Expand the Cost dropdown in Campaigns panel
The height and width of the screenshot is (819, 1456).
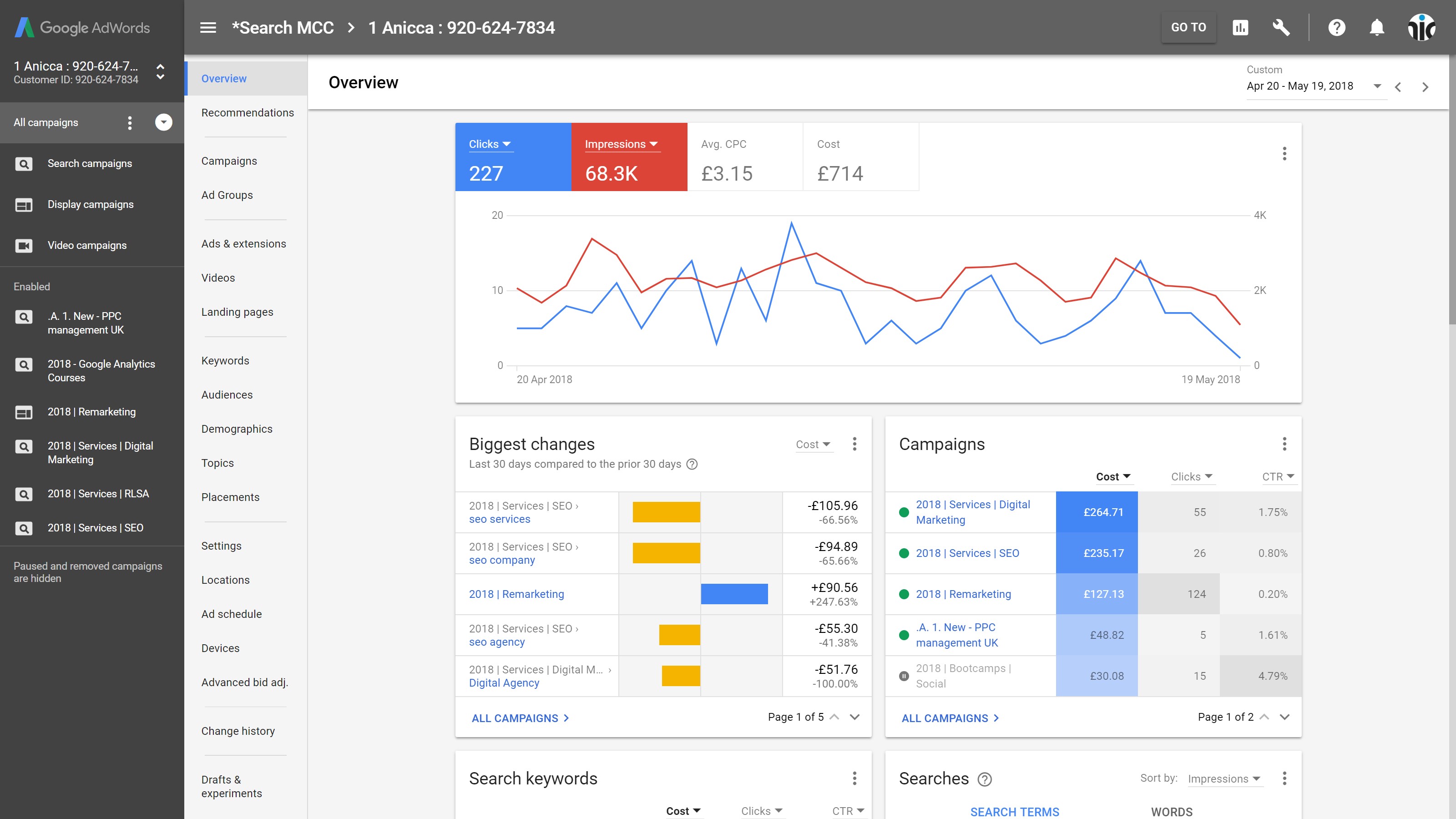[x=1113, y=476]
